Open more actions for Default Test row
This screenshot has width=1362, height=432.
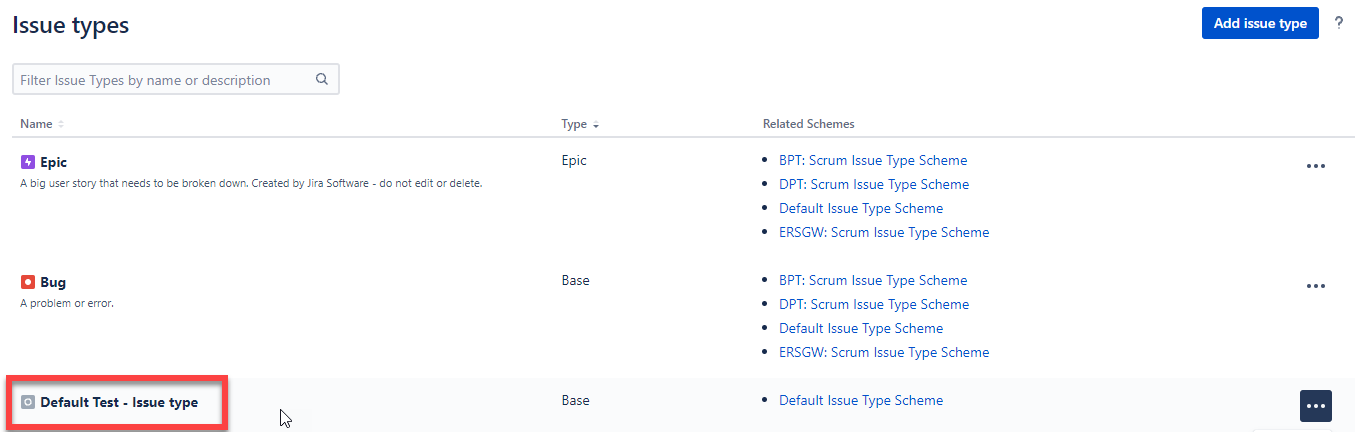1316,406
